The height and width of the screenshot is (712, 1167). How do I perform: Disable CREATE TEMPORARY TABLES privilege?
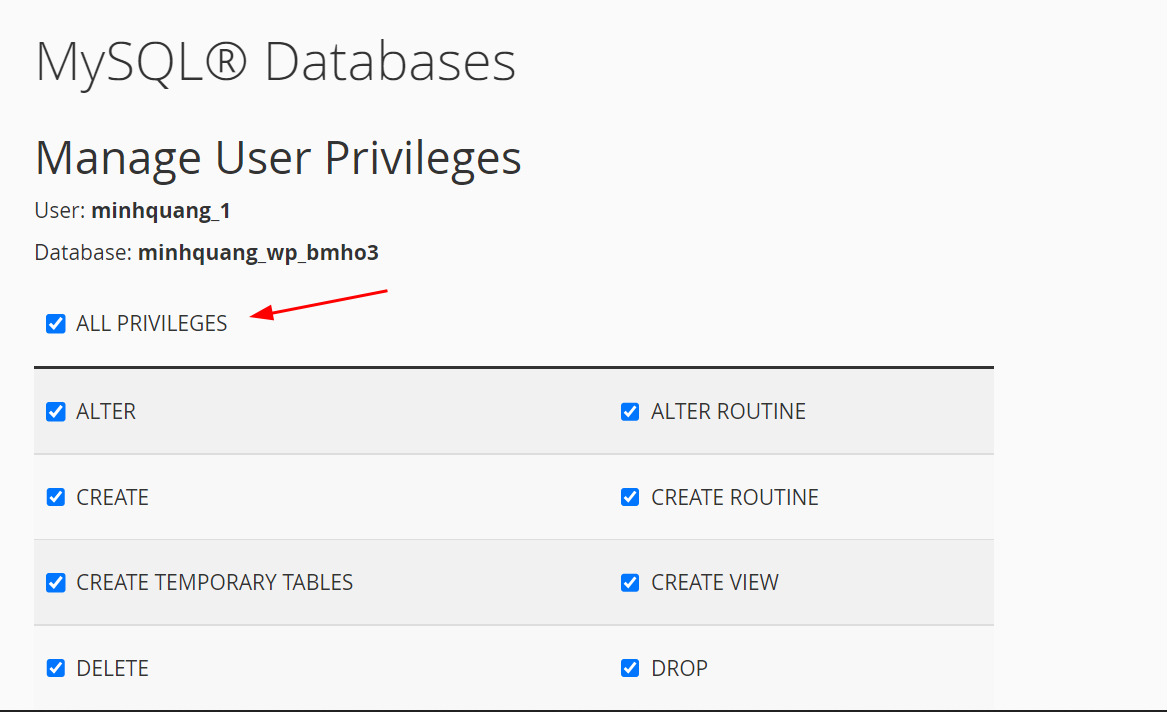pyautogui.click(x=55, y=582)
